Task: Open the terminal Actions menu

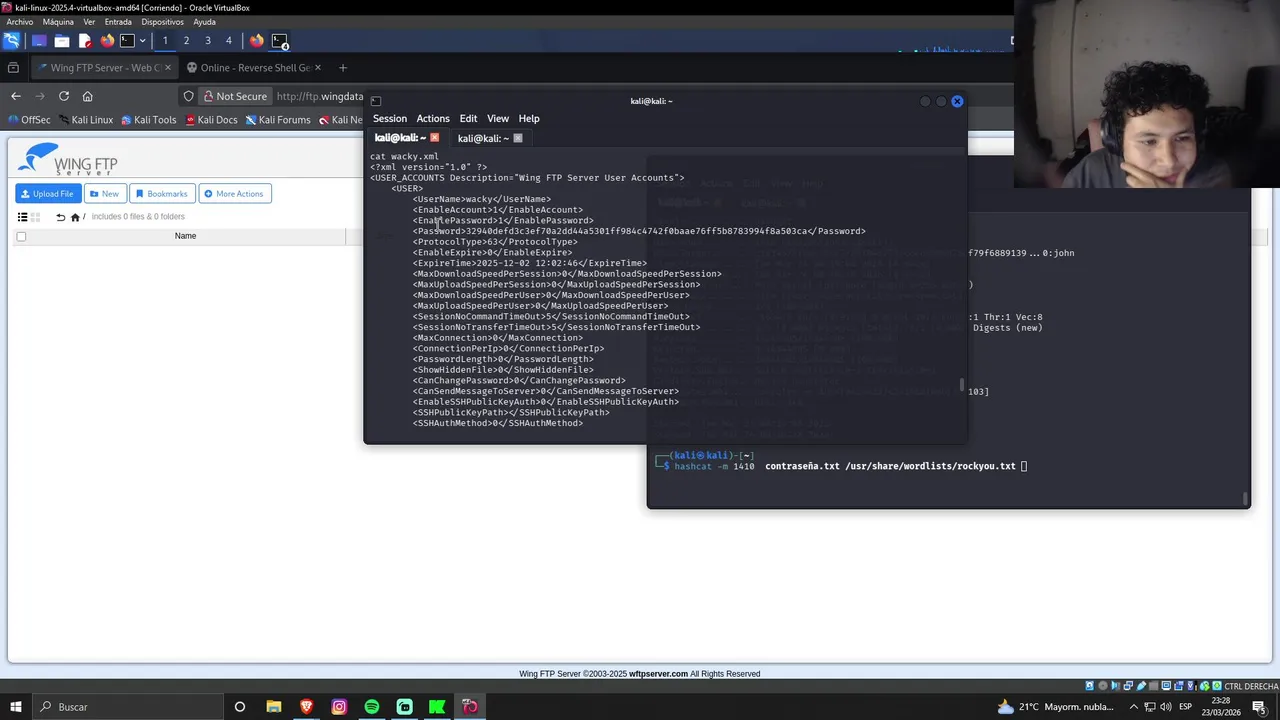Action: pos(433,119)
